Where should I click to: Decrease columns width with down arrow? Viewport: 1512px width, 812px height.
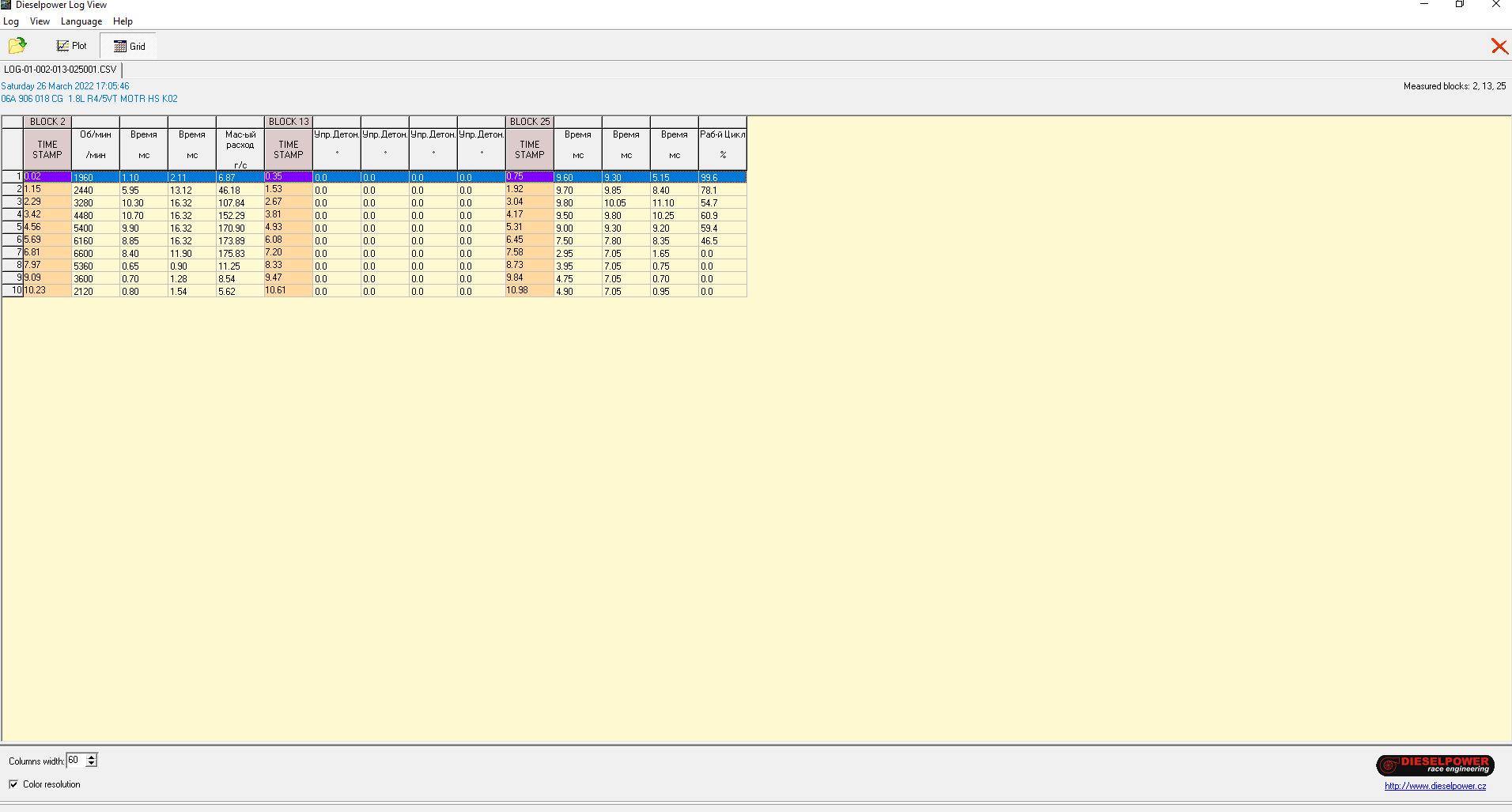point(92,764)
